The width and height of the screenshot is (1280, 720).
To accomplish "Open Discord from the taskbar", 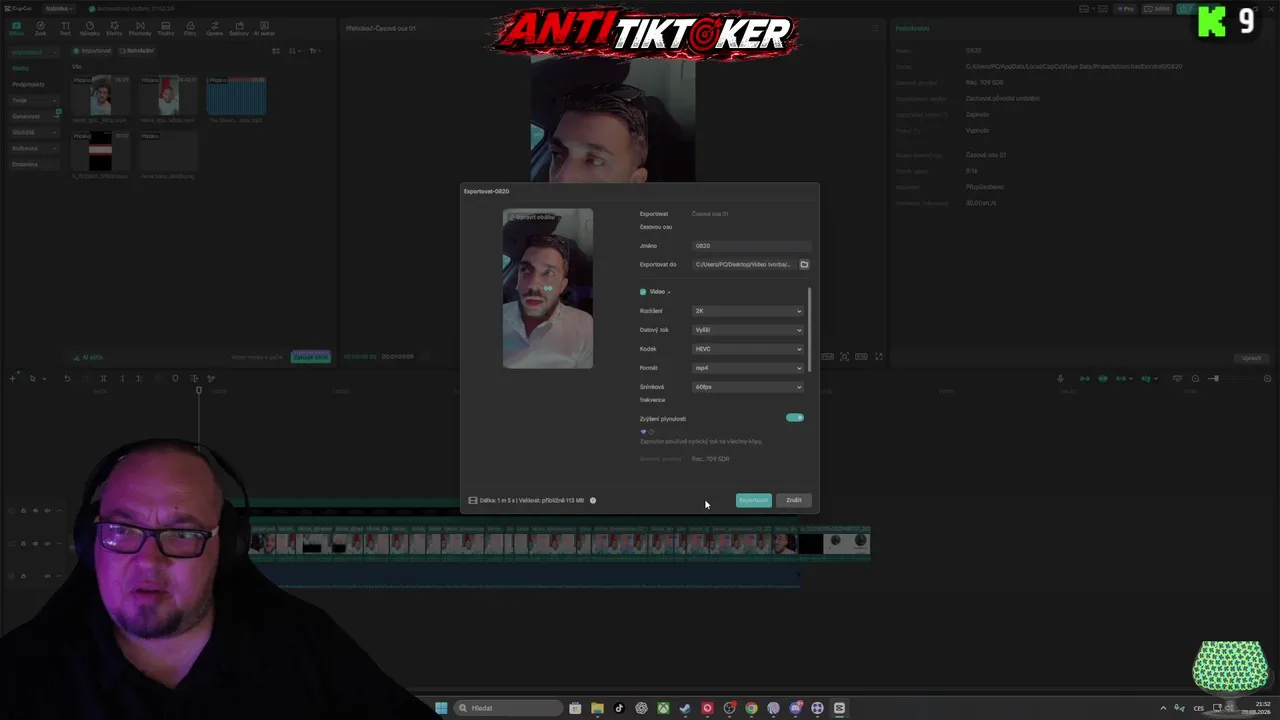I will point(795,708).
